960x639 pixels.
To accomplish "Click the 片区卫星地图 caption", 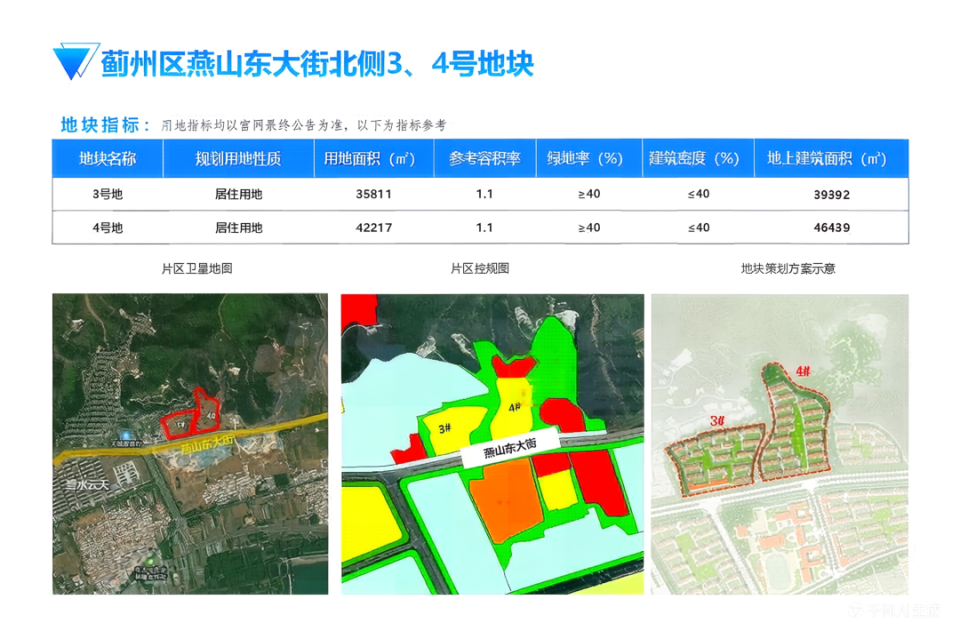I will (x=197, y=269).
